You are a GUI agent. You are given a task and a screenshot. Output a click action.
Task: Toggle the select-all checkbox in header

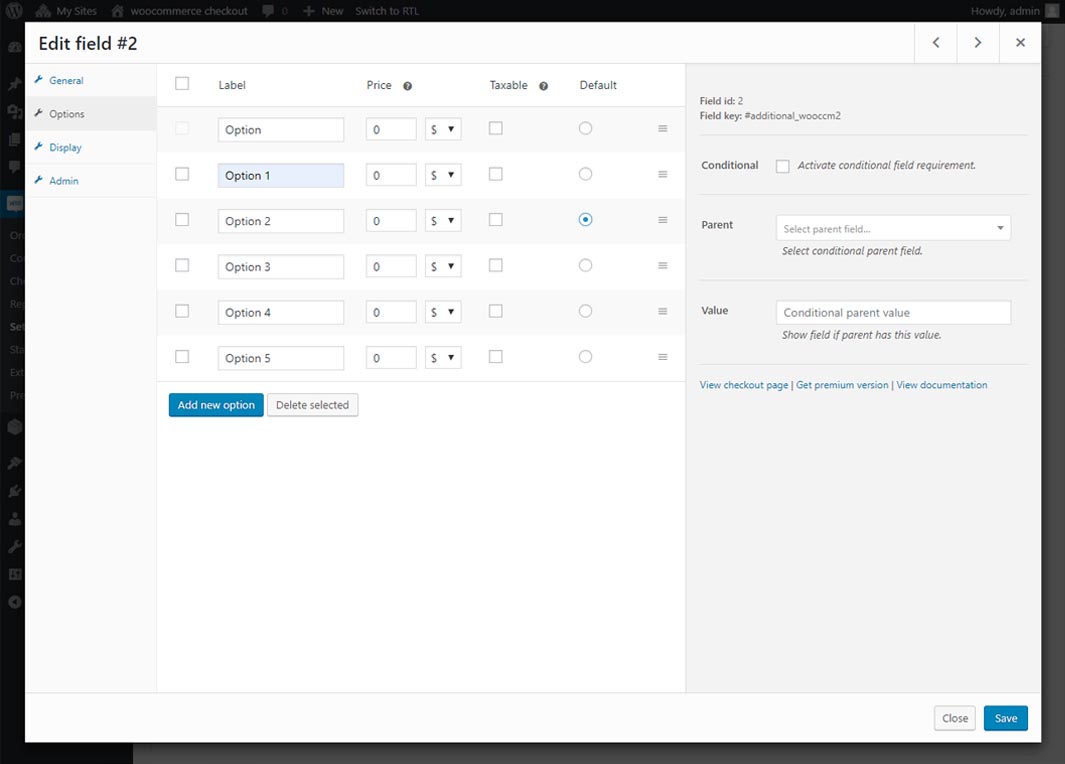pos(182,84)
